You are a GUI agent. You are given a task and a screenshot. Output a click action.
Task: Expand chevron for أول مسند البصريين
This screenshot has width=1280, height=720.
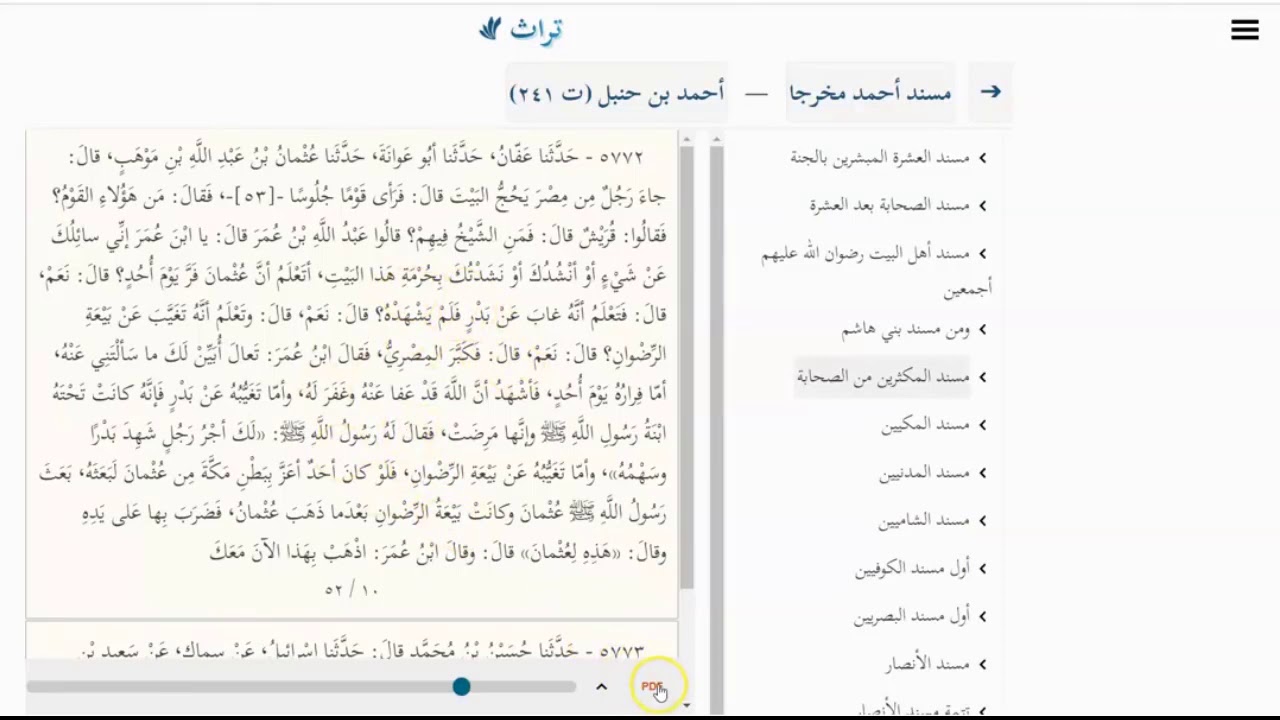(x=983, y=617)
